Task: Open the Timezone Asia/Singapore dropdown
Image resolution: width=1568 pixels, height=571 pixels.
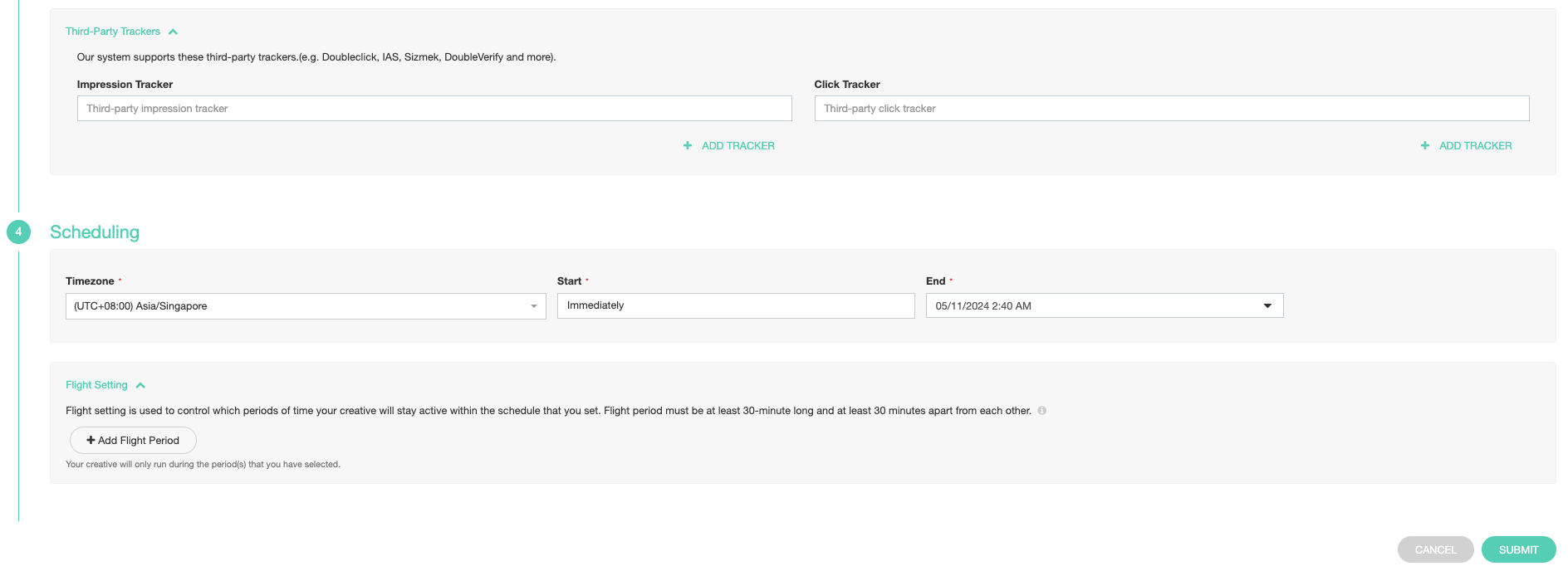Action: (299, 306)
